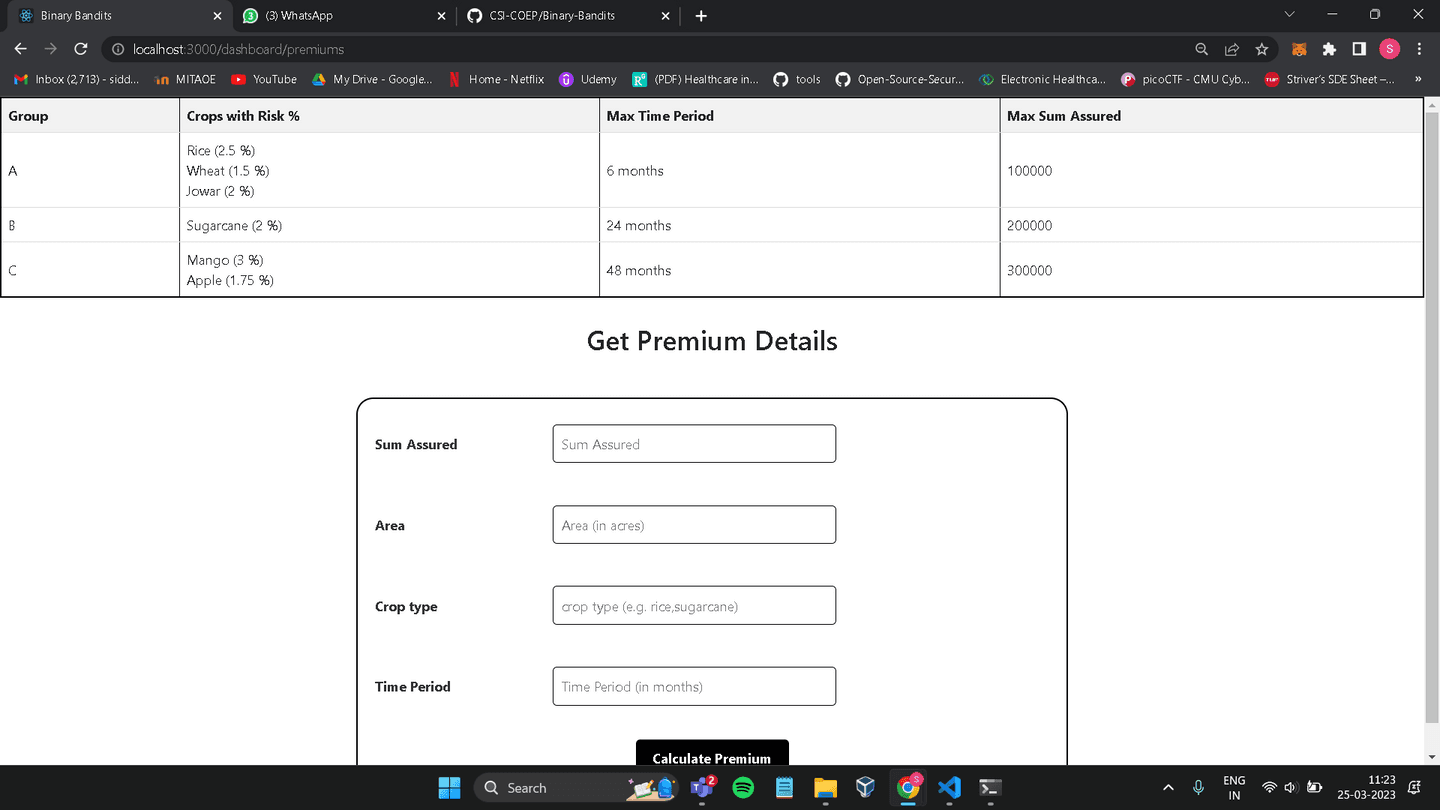This screenshot has width=1440, height=810.
Task: Focus the Crop type input field
Action: (x=694, y=606)
